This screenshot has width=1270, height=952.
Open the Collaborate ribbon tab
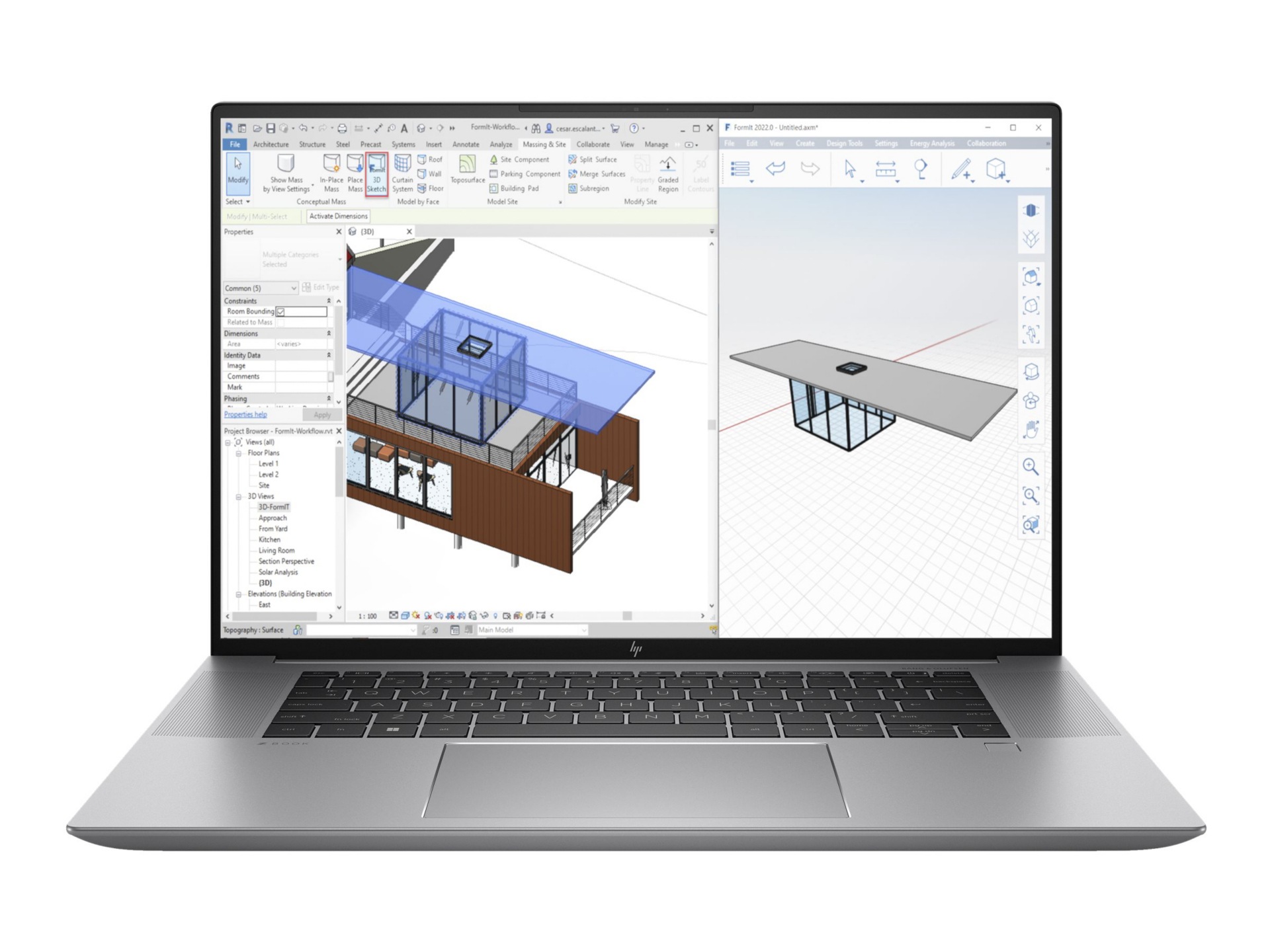coord(593,144)
